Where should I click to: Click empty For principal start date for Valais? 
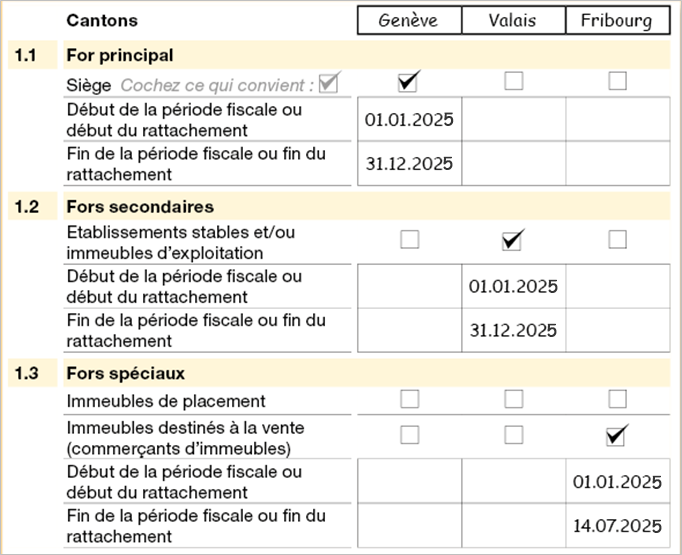[513, 120]
